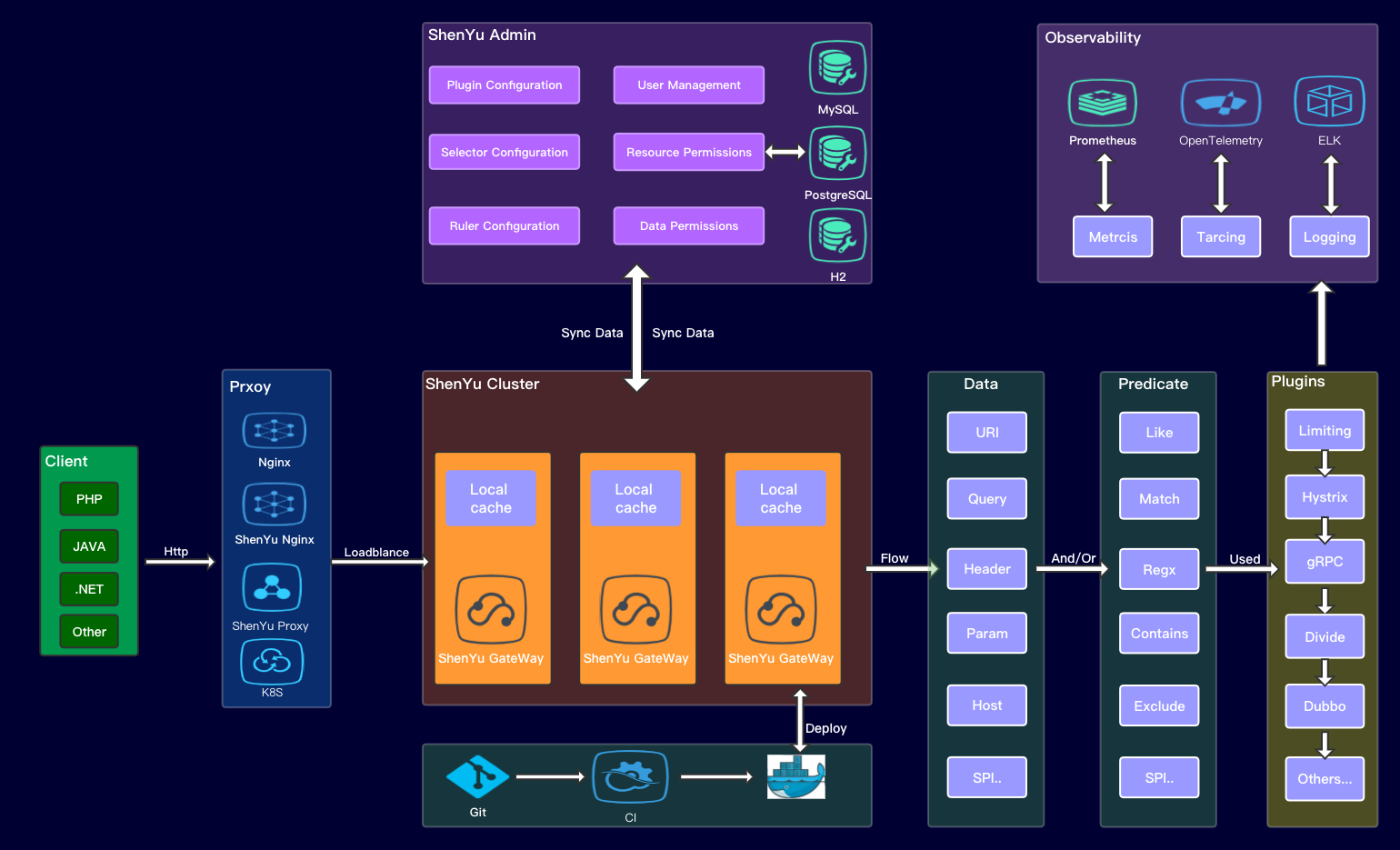1400x850 pixels.
Task: Select the Contains predicate box
Action: [1158, 634]
